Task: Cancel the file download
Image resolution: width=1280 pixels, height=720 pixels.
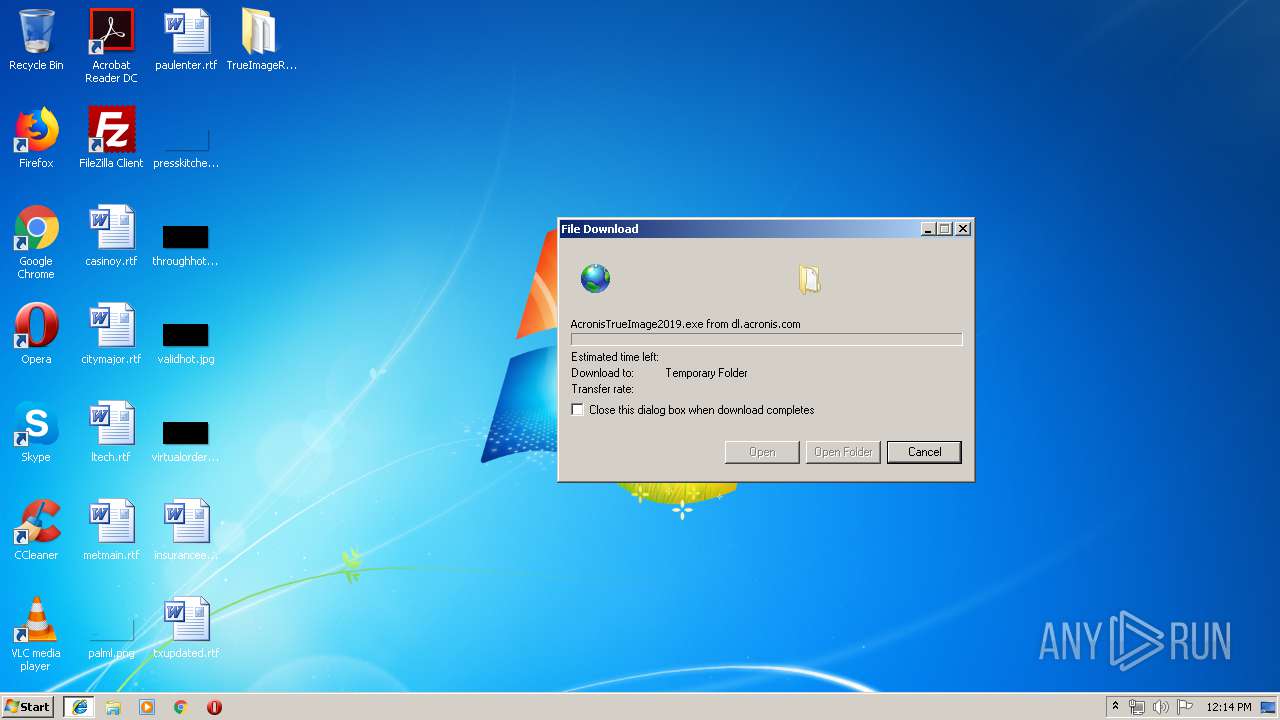Action: pos(924,452)
